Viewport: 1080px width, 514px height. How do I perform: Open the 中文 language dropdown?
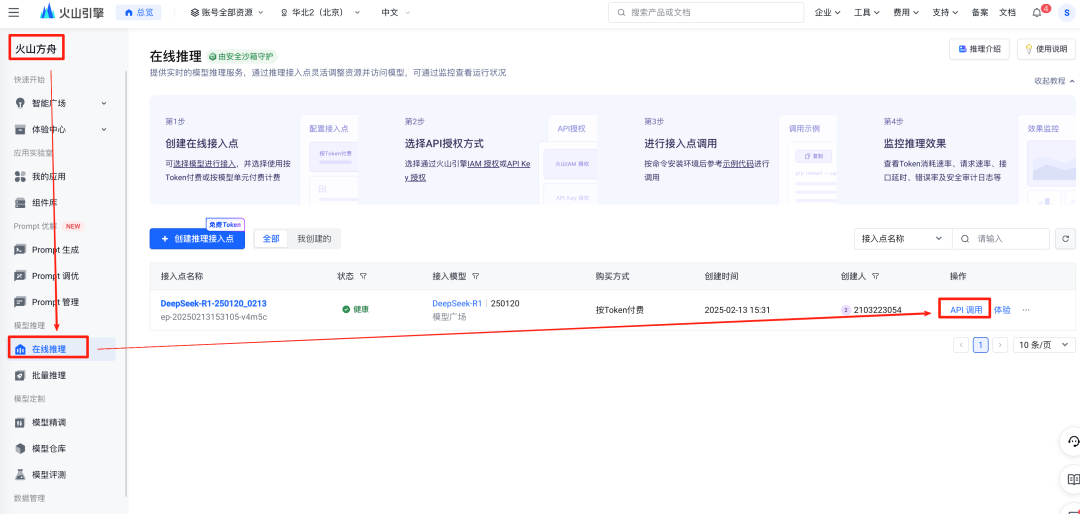point(395,12)
